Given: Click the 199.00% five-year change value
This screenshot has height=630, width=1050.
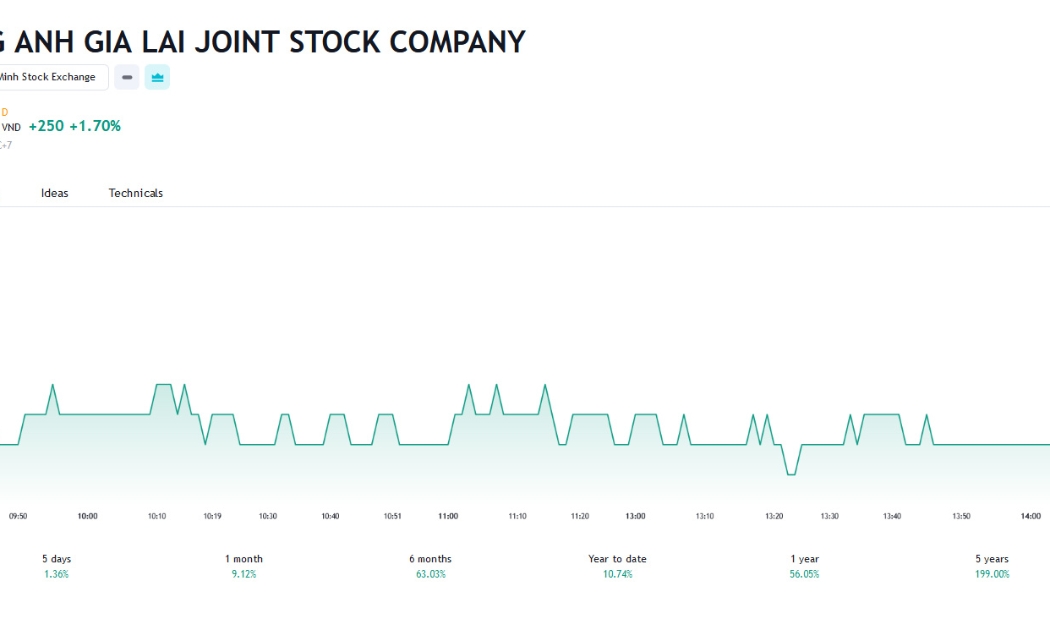Looking at the screenshot, I should 992,574.
